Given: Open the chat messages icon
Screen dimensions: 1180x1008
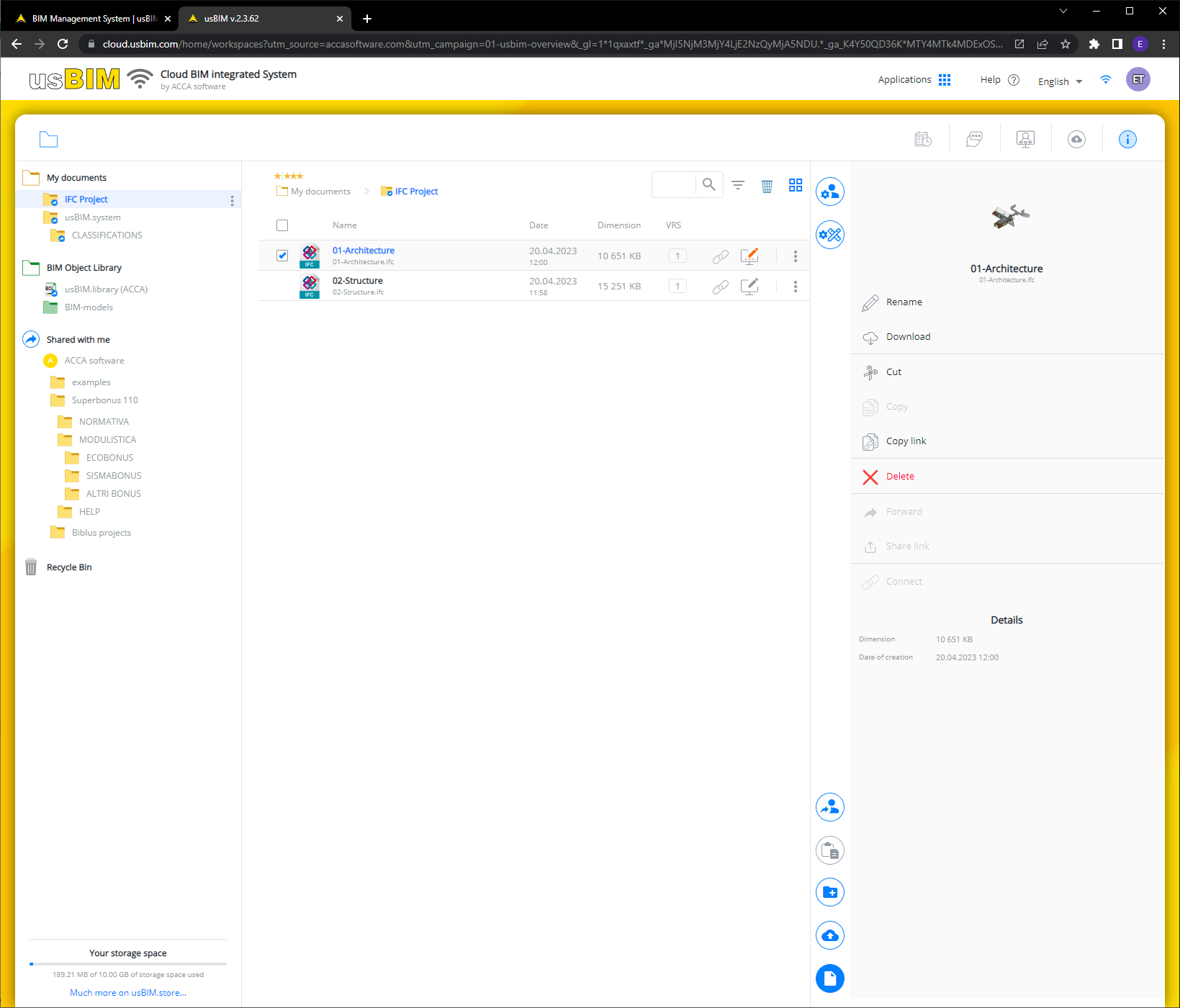Looking at the screenshot, I should coord(974,139).
